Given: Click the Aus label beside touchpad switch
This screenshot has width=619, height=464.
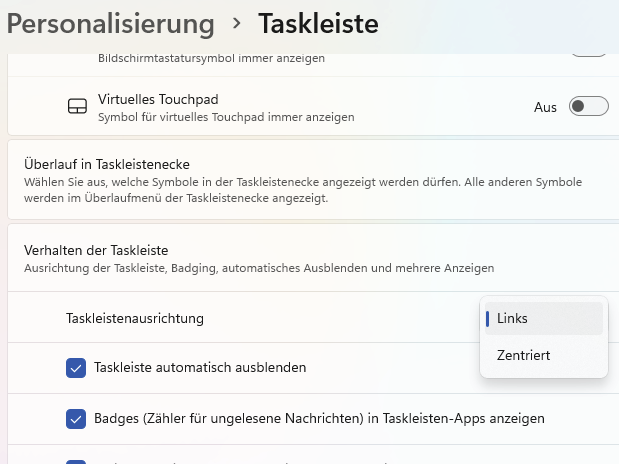Looking at the screenshot, I should pos(545,107).
